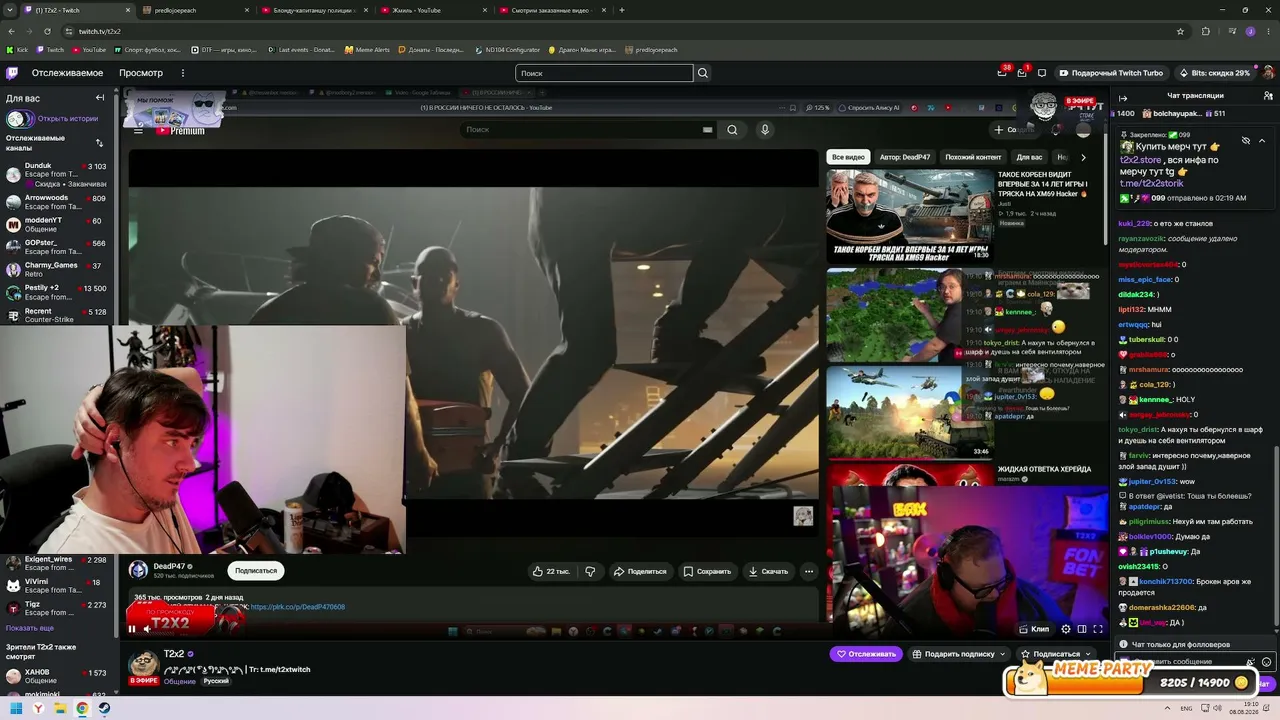
Task: Open a new browser tab
Action: [x=622, y=10]
